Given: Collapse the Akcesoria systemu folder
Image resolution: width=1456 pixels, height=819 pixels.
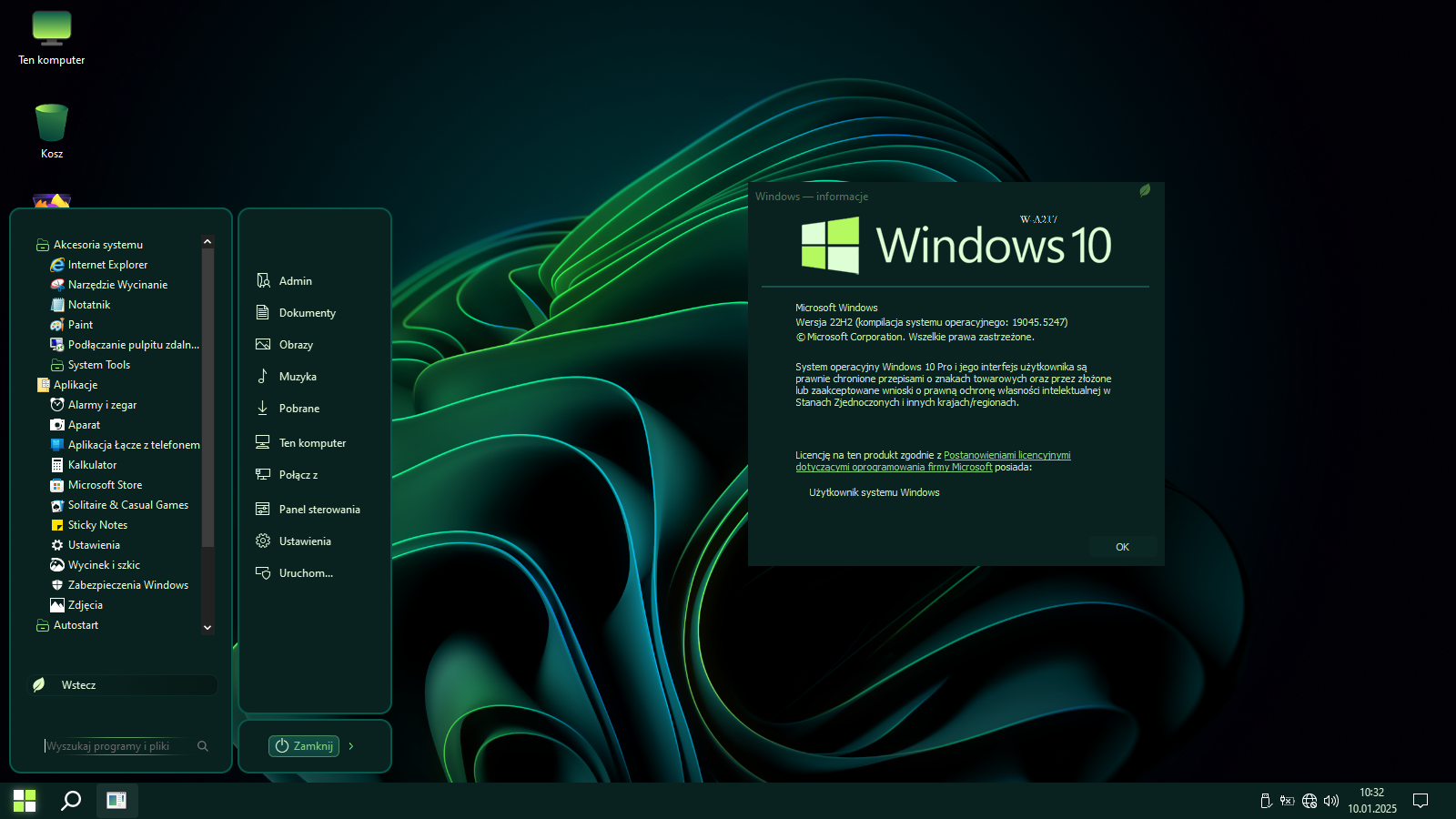Looking at the screenshot, I should click(x=97, y=245).
